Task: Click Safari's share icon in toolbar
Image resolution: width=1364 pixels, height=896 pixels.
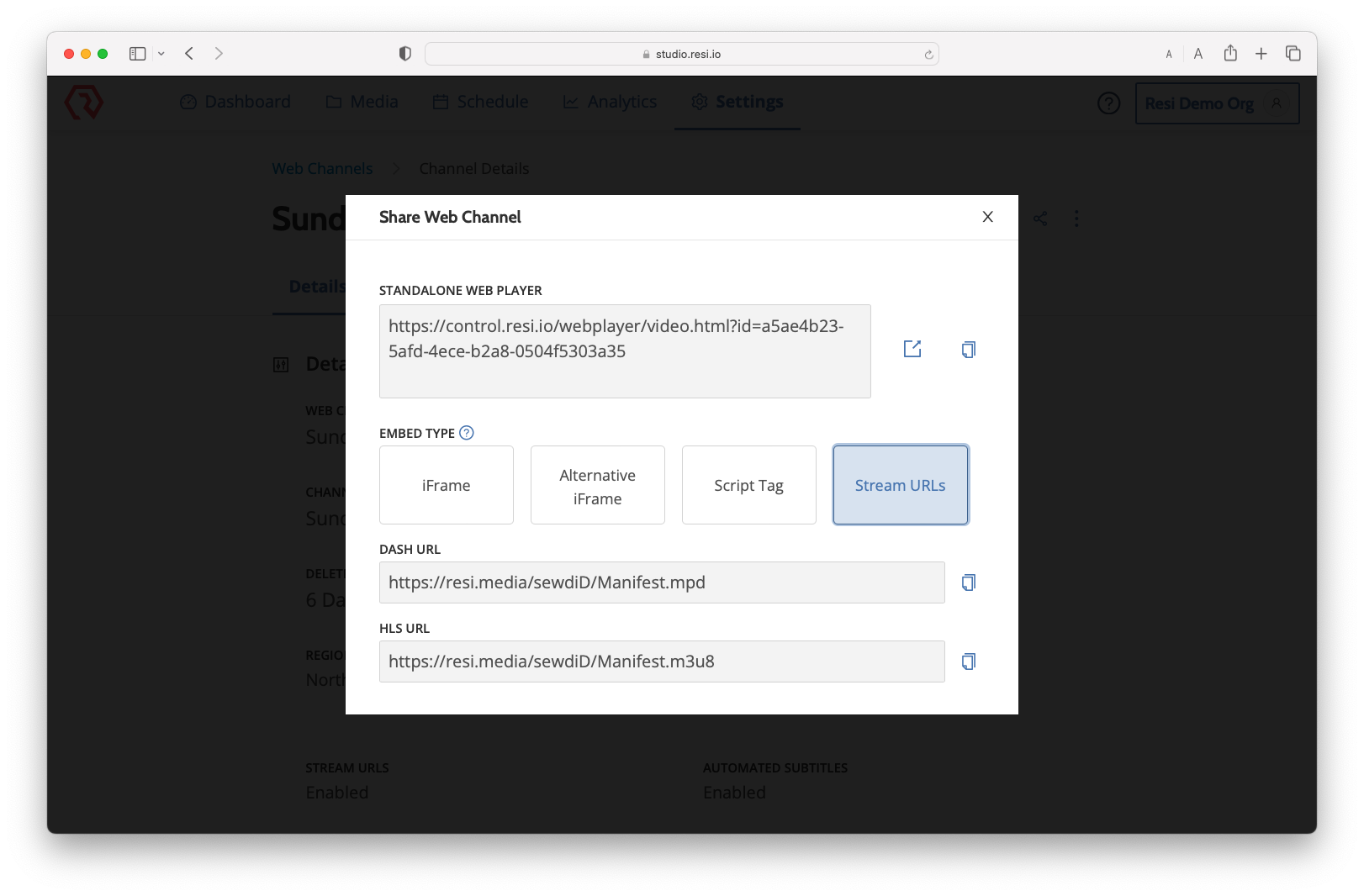Action: click(1230, 54)
